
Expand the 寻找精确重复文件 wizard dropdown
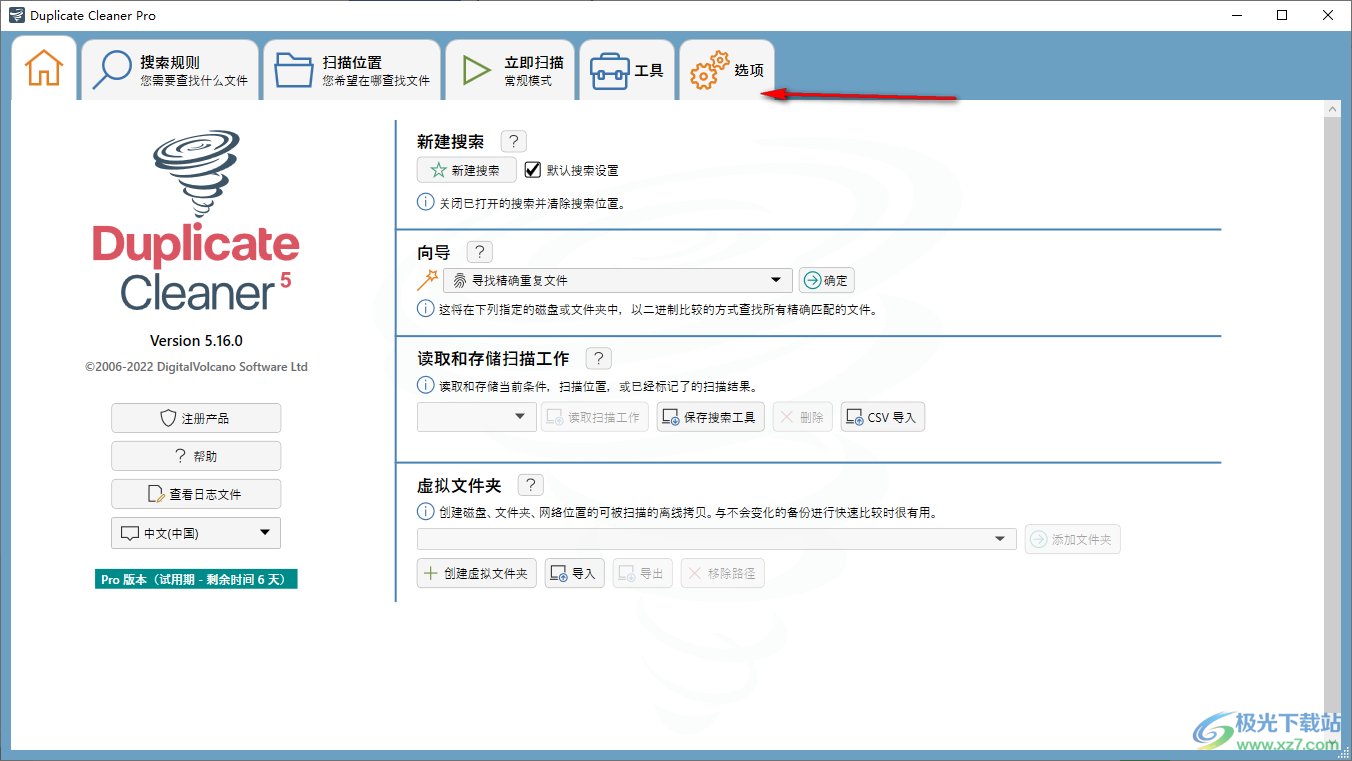coord(617,281)
